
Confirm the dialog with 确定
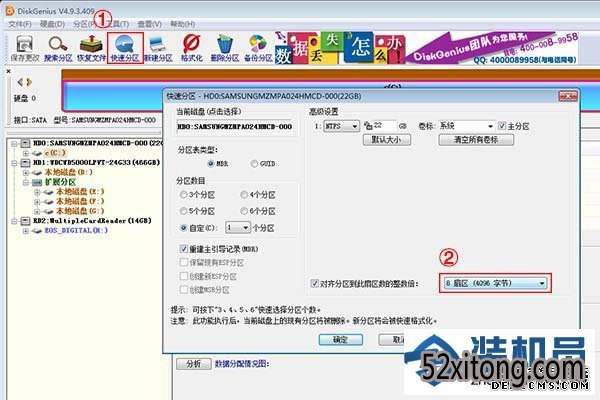[x=341, y=339]
